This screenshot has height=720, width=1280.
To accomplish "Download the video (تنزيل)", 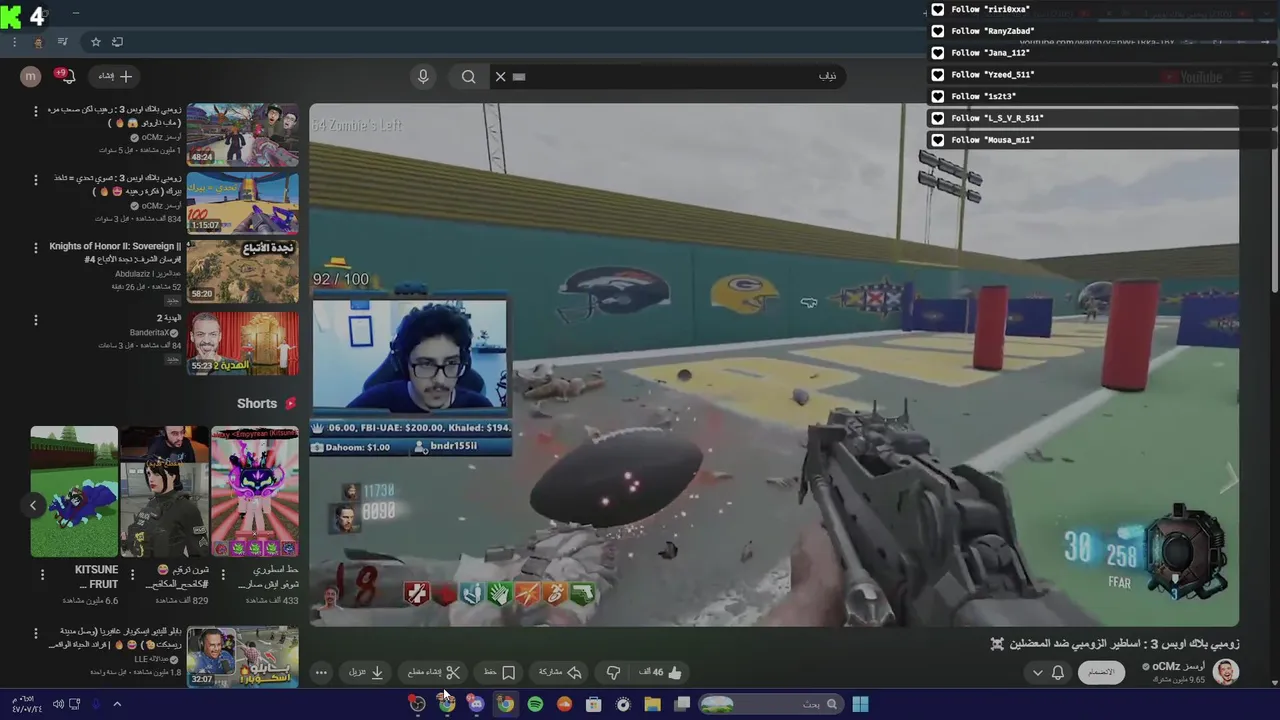I will click(x=366, y=672).
